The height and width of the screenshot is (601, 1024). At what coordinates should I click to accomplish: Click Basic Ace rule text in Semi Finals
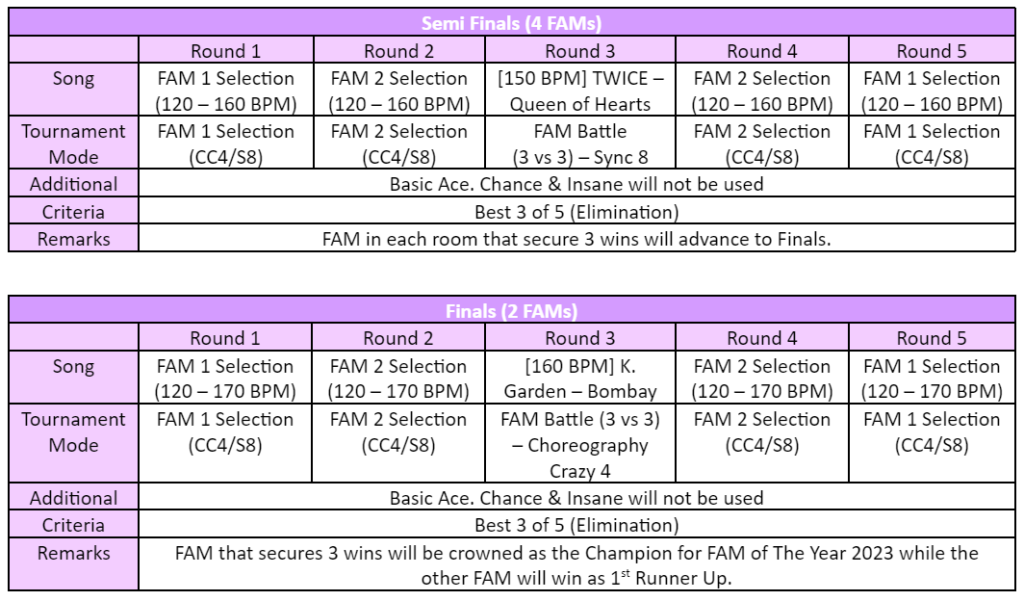coord(575,184)
